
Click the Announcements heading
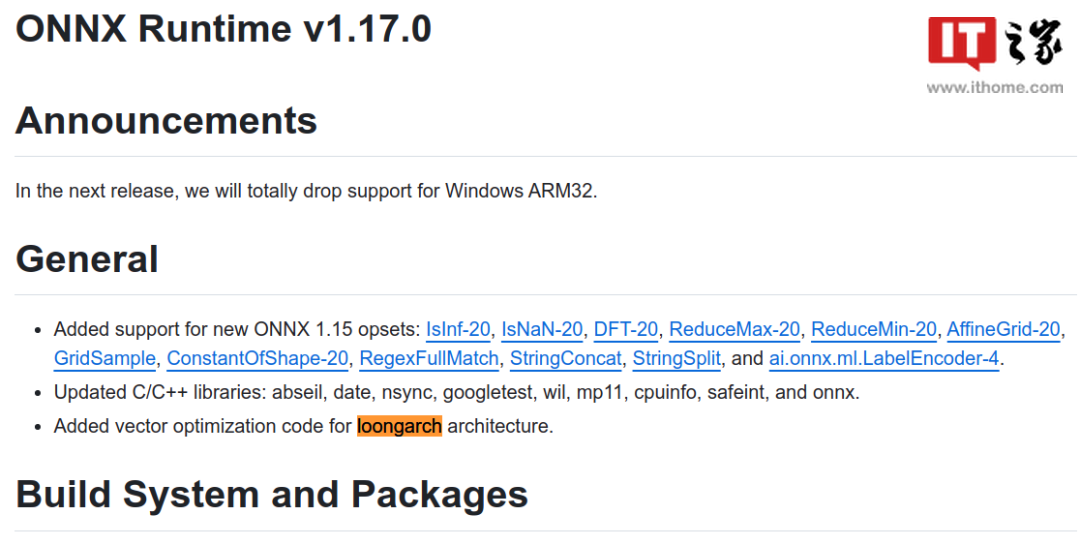click(166, 121)
